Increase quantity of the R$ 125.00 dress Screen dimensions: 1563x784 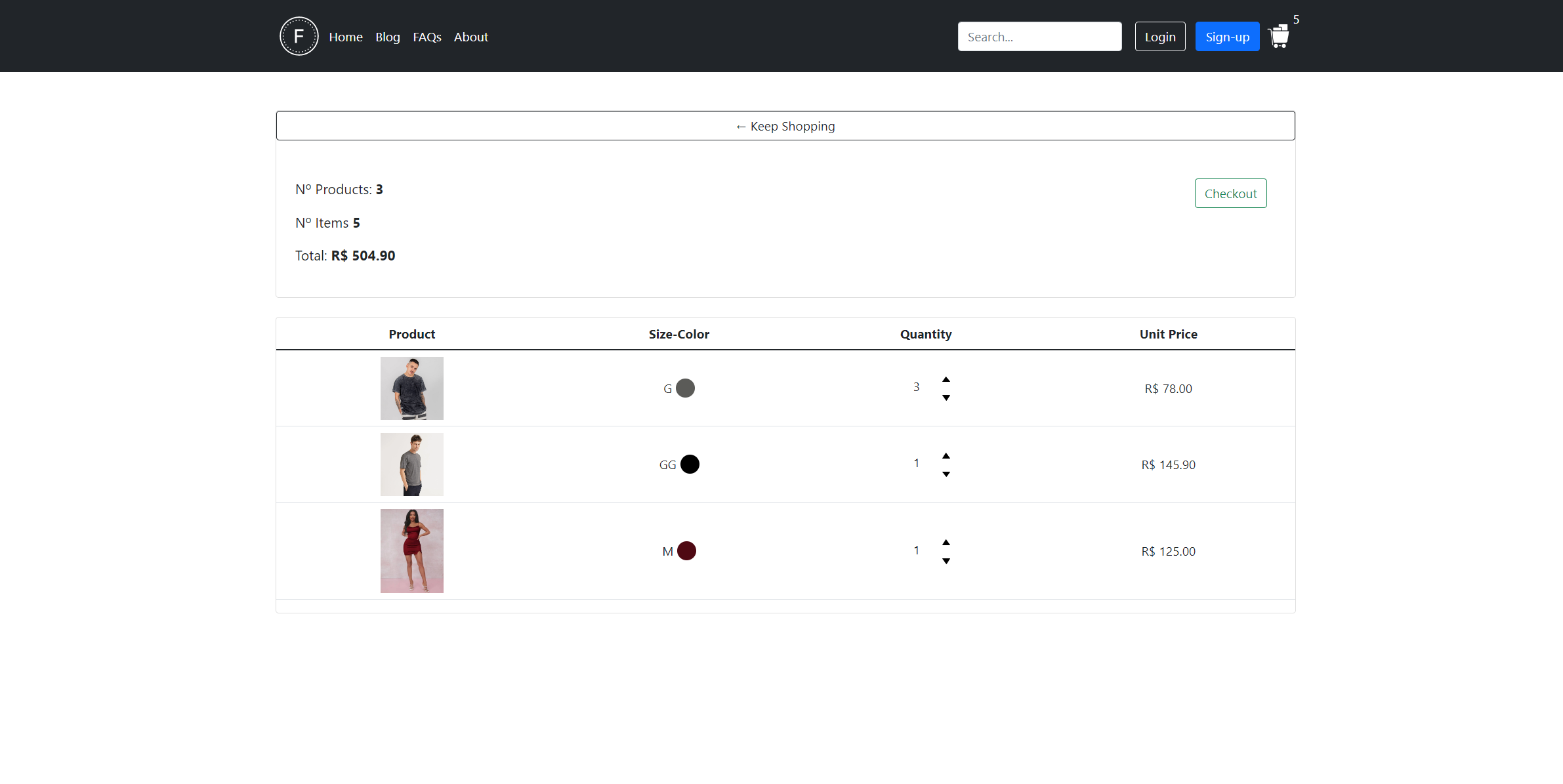coord(946,542)
